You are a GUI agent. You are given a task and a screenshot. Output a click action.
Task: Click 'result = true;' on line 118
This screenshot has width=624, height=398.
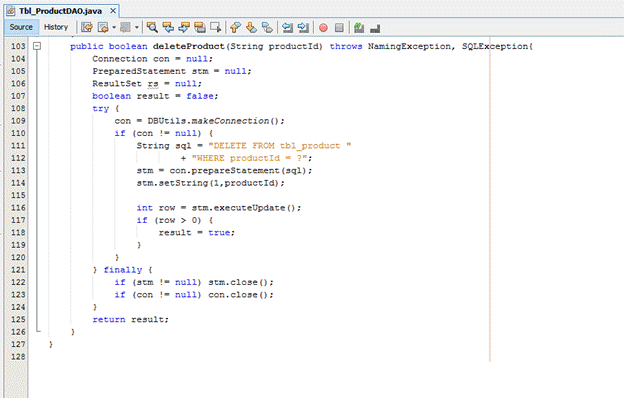click(x=197, y=233)
